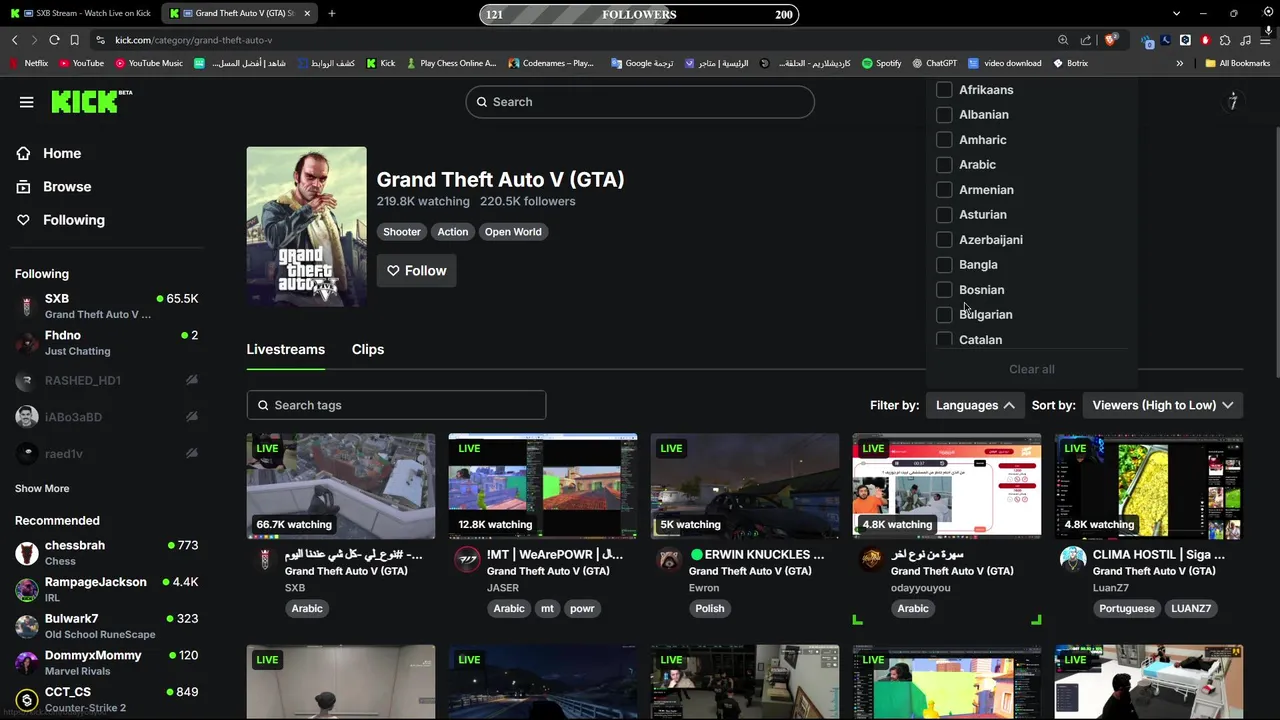Check the Albanian language checkbox
The width and height of the screenshot is (1280, 720).
coord(944,115)
